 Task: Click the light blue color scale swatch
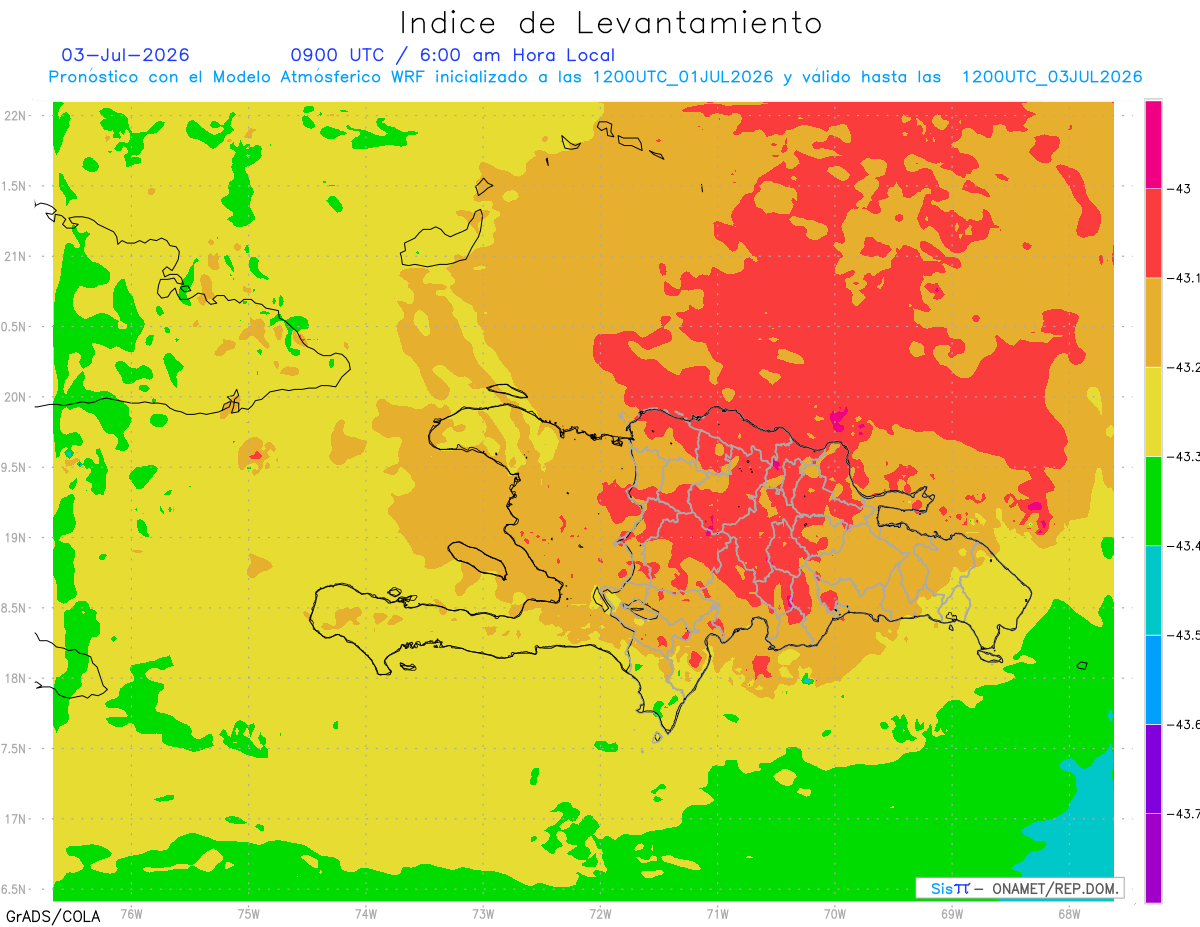[x=1153, y=679]
